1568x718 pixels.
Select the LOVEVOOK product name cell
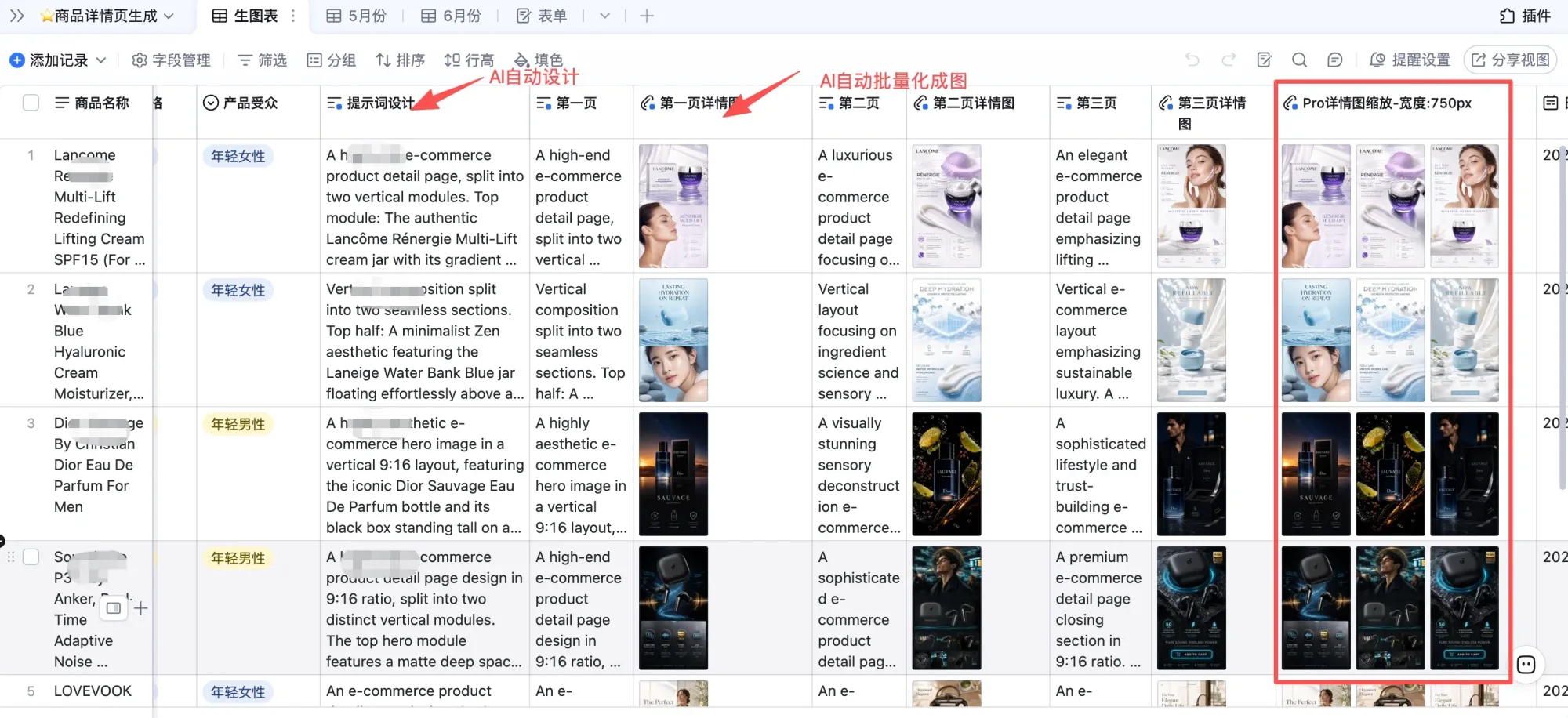click(100, 691)
